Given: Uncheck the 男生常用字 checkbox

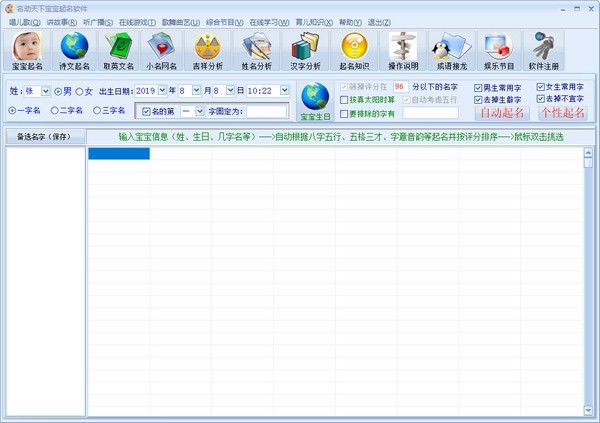Looking at the screenshot, I should (x=478, y=88).
